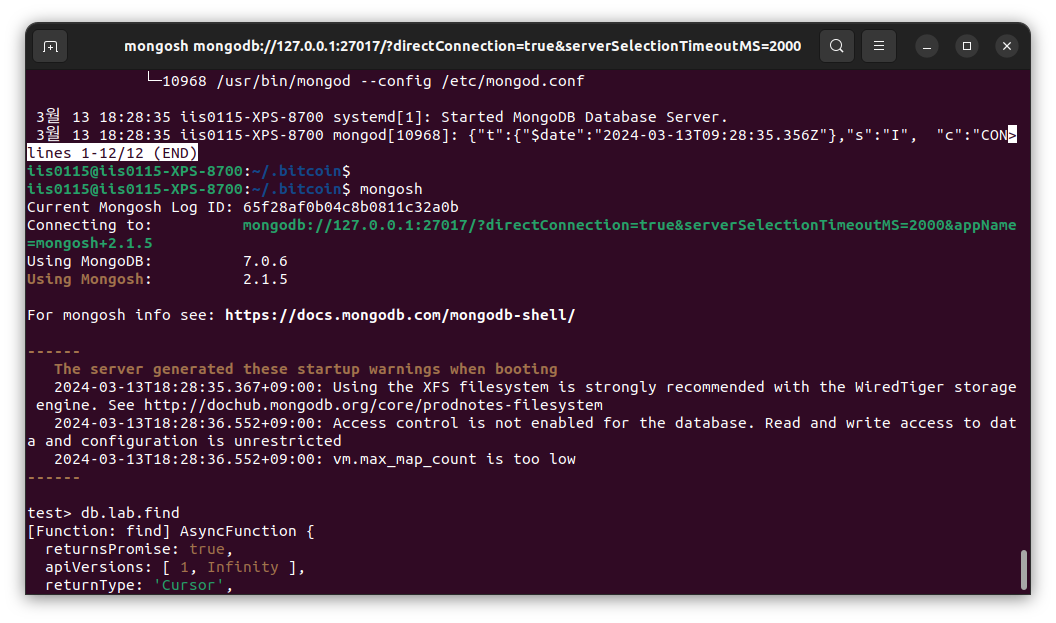This screenshot has height=623, width=1056.
Task: Click the 'Access control is not enabled' warning
Action: [x=522, y=432]
